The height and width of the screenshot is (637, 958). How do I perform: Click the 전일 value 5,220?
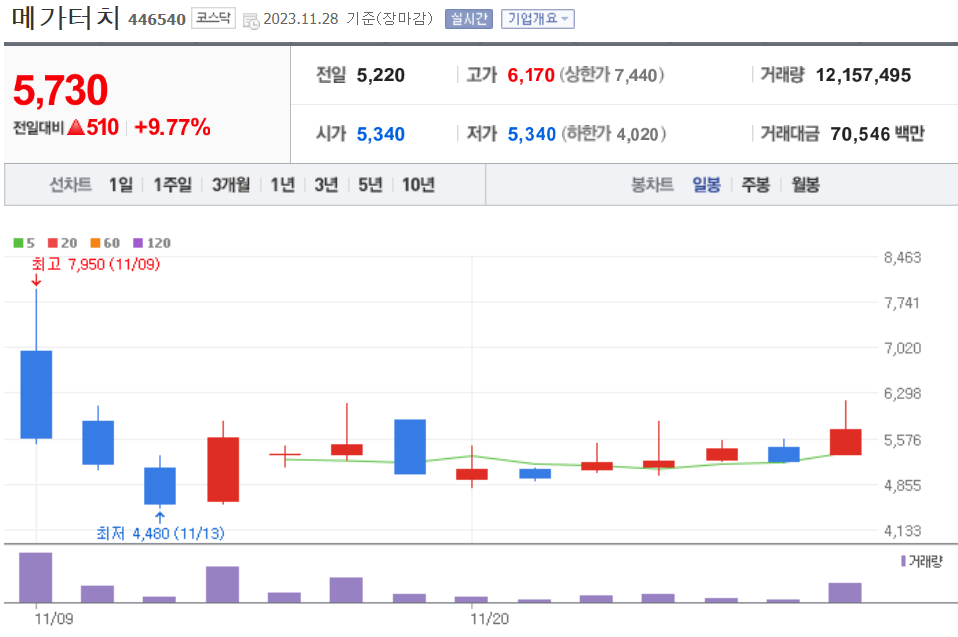[x=381, y=75]
